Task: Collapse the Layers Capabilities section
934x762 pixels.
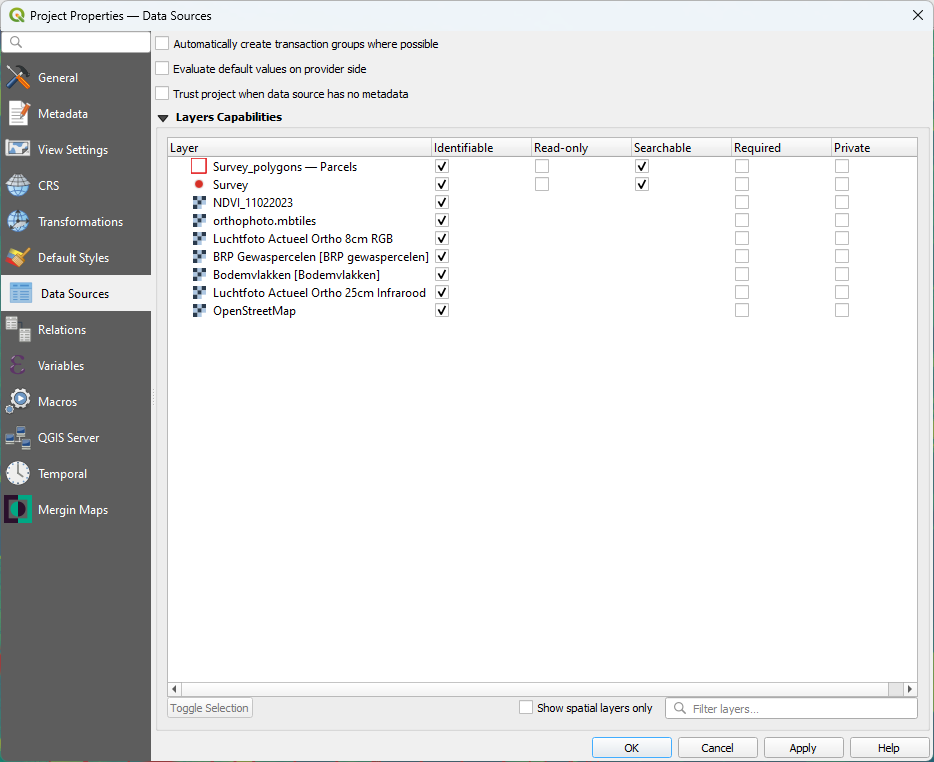Action: coord(163,116)
